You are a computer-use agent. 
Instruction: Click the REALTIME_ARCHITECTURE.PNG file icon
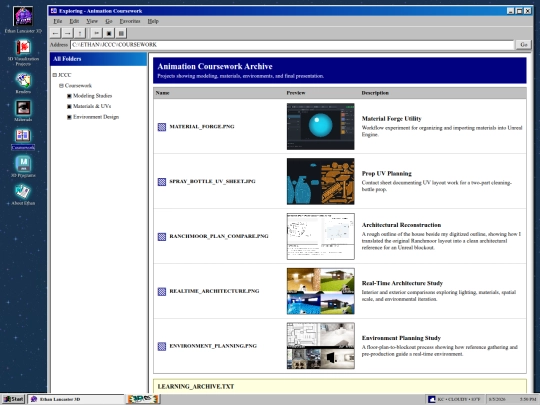coord(162,291)
